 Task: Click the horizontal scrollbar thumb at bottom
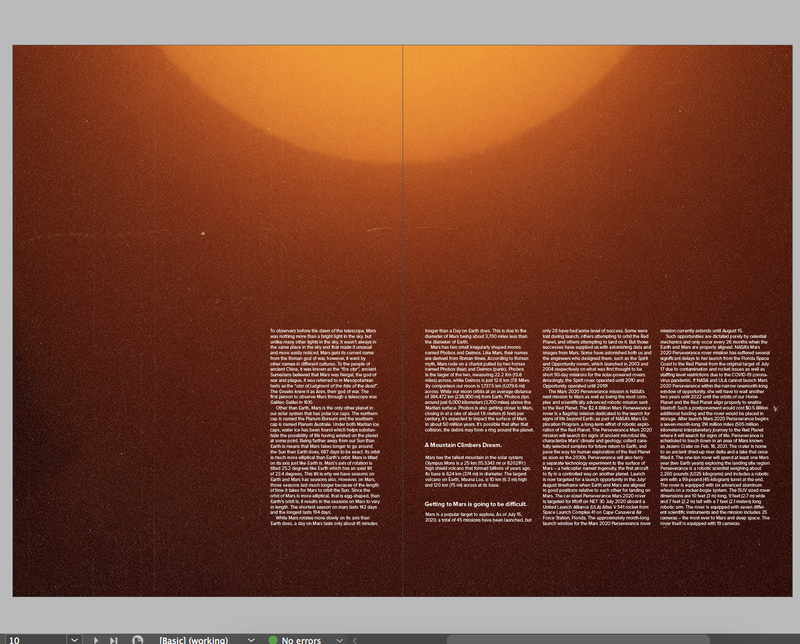point(578,640)
